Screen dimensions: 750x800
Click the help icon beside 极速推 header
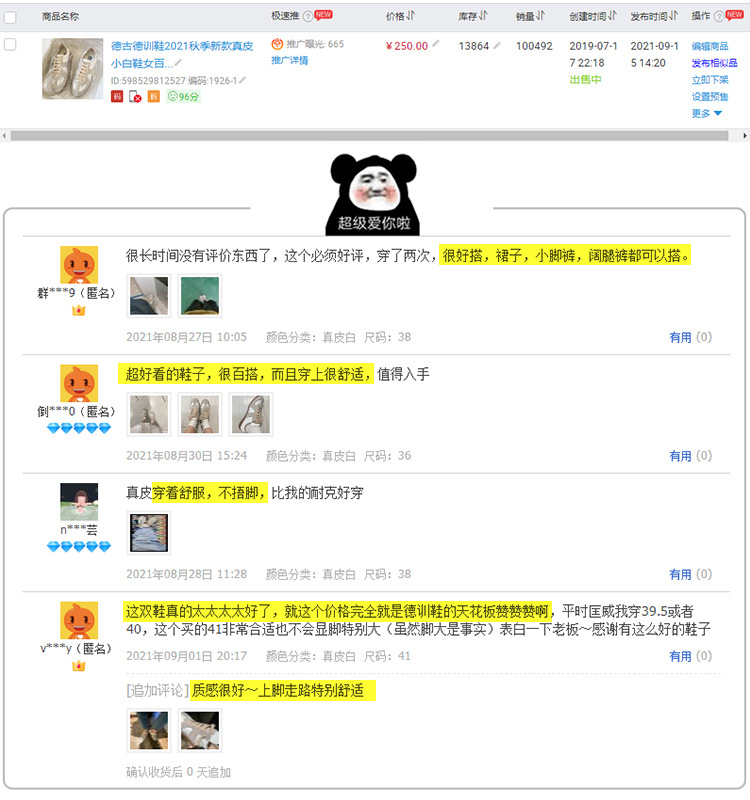[308, 16]
